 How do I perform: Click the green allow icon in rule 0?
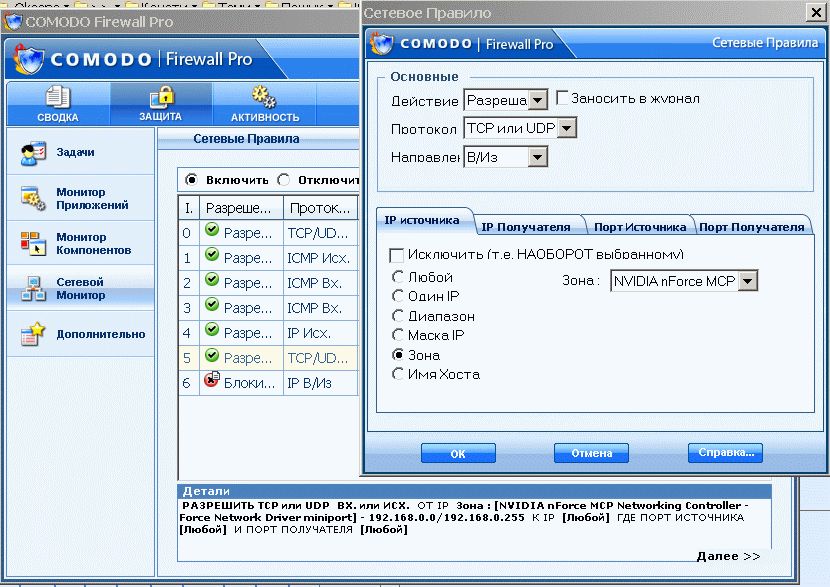(212, 229)
